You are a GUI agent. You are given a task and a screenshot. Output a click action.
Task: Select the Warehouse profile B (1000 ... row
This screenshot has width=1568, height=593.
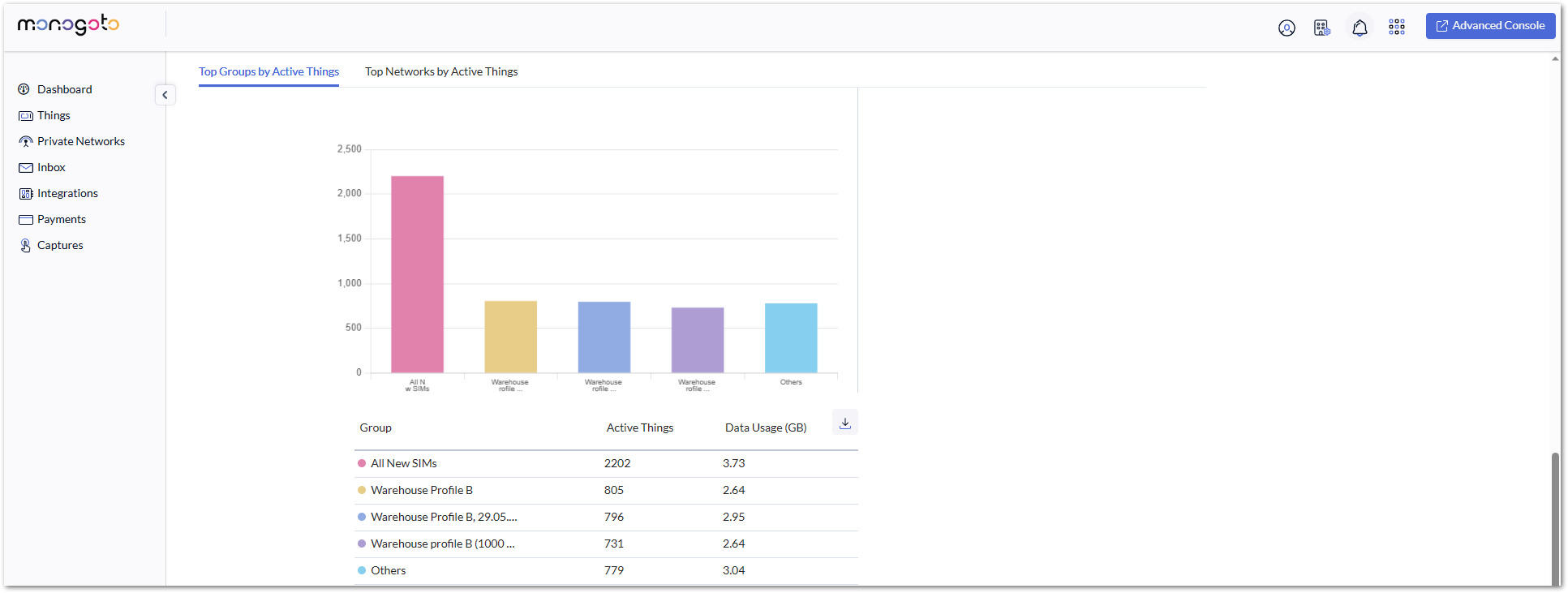click(x=443, y=544)
